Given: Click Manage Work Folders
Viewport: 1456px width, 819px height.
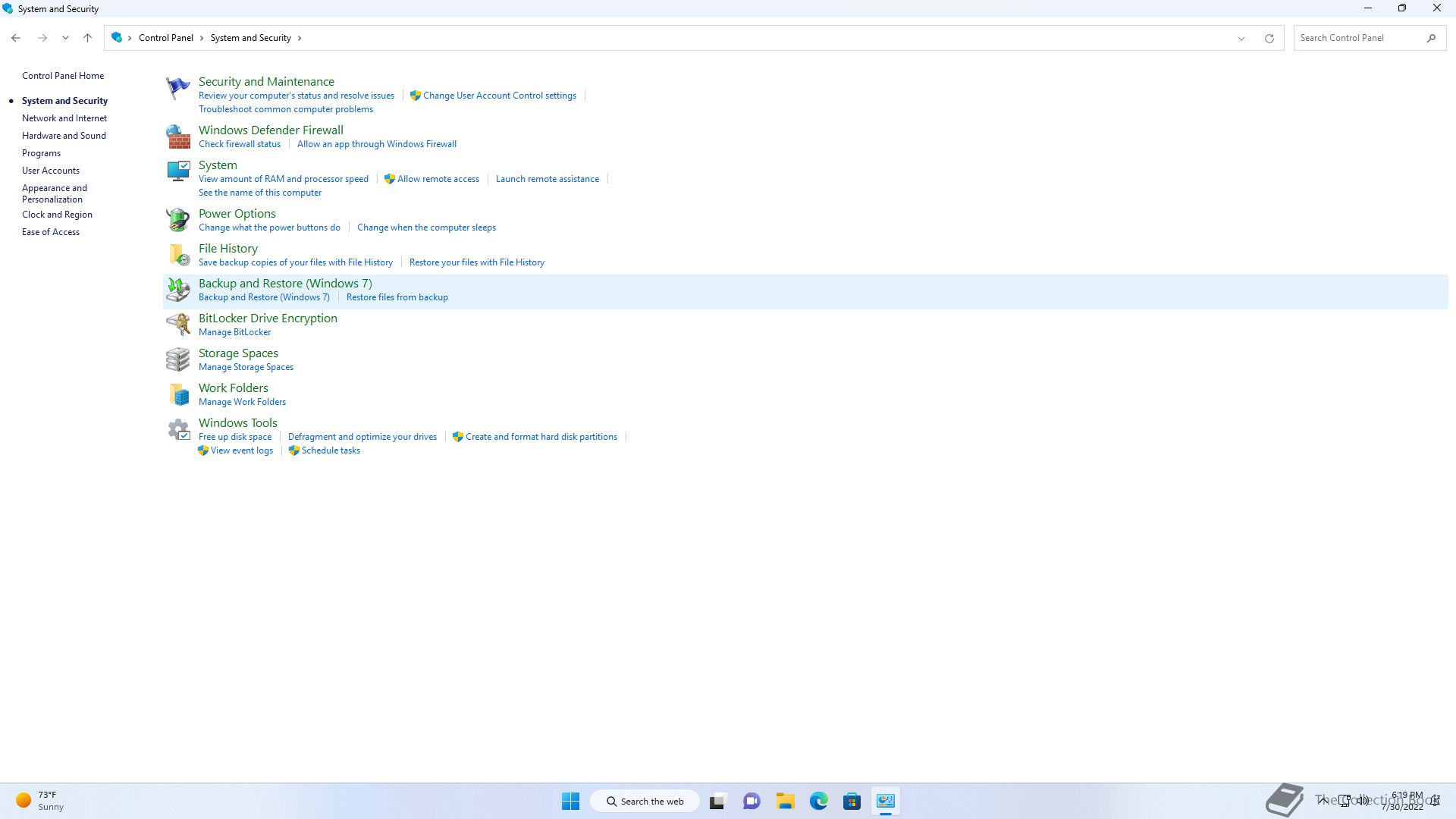Looking at the screenshot, I should point(242,402).
